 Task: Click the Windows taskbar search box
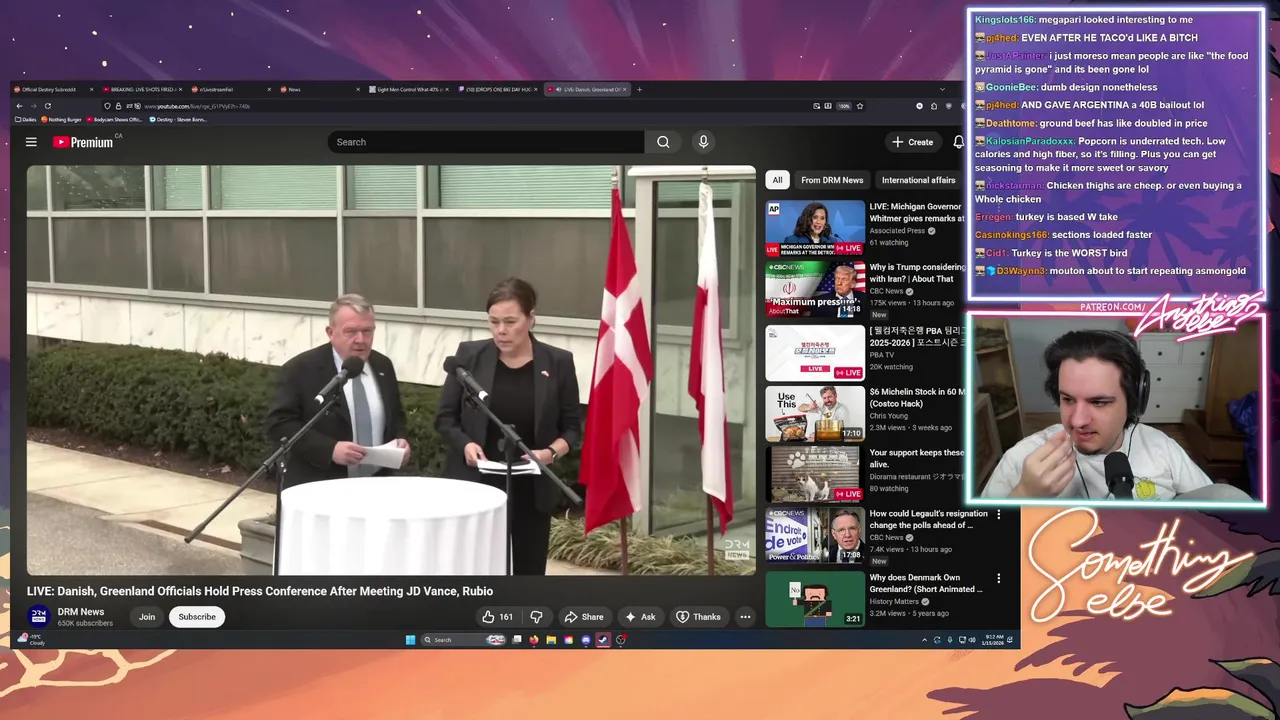[x=463, y=640]
